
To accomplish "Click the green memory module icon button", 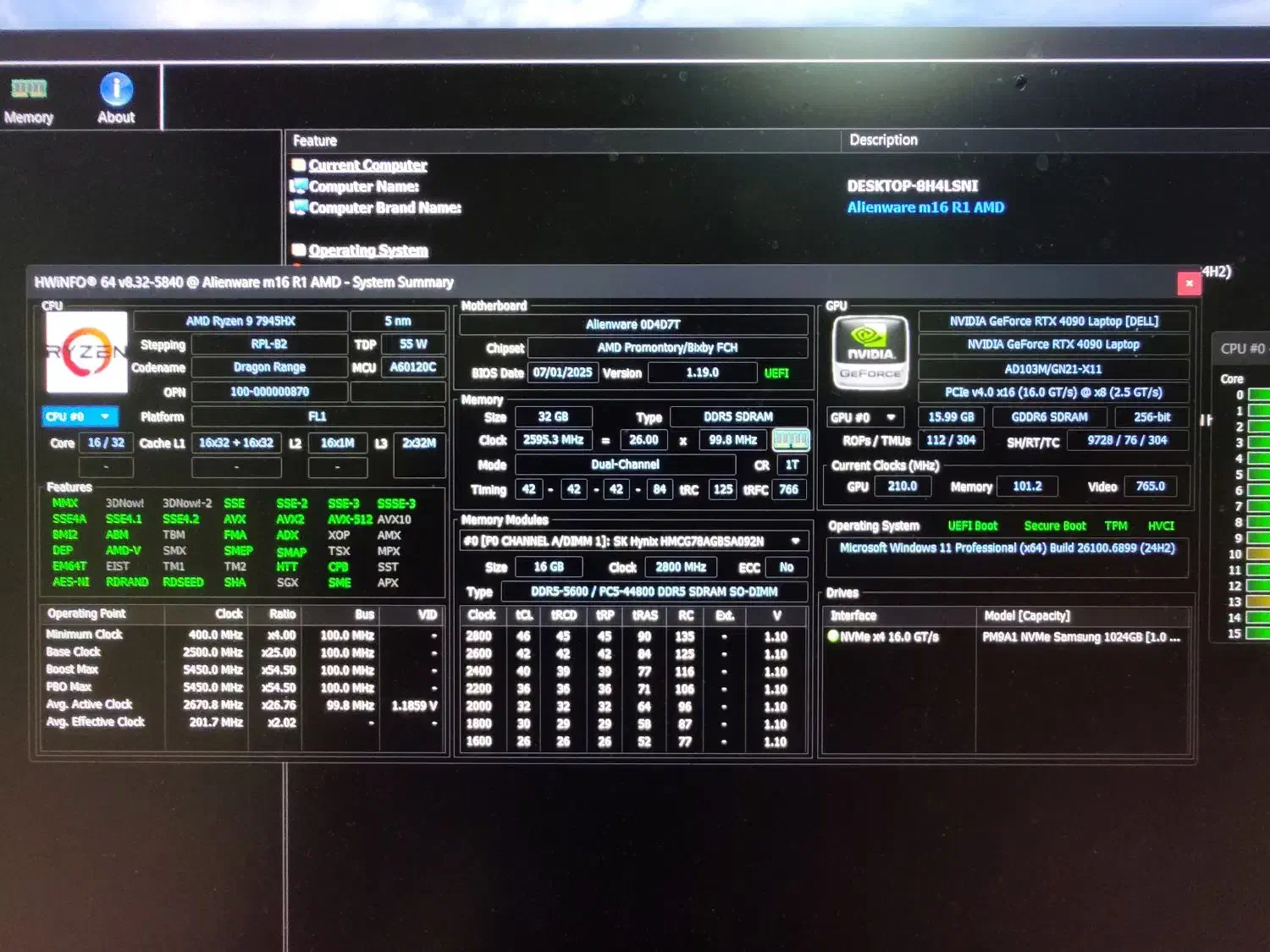I will click(791, 440).
